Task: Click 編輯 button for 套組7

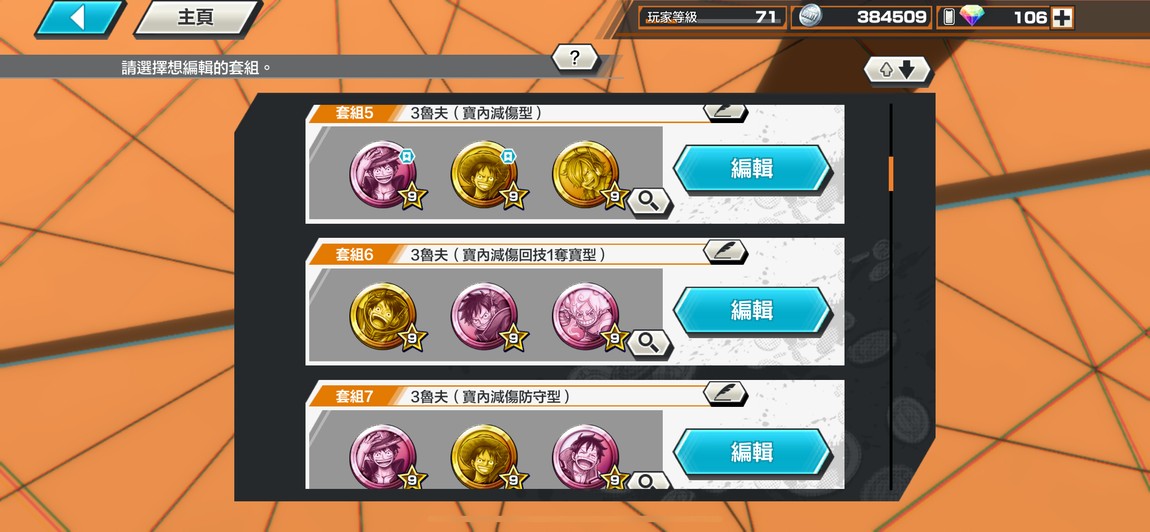Action: [752, 451]
